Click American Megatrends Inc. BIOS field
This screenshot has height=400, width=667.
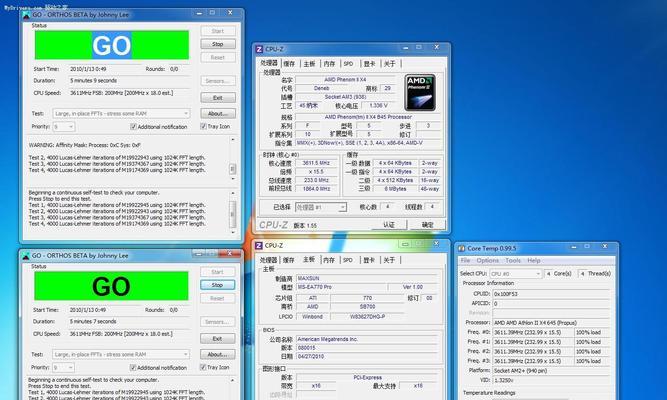coord(366,339)
